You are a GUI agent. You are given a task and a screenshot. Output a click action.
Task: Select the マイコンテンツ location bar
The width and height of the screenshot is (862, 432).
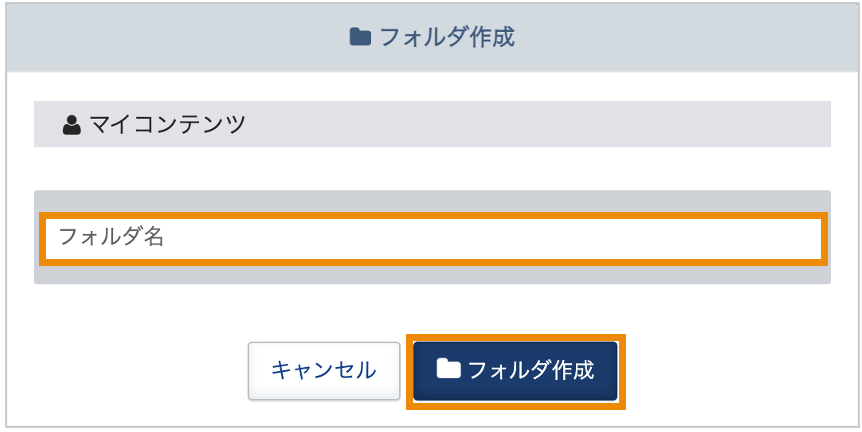pyautogui.click(x=432, y=124)
